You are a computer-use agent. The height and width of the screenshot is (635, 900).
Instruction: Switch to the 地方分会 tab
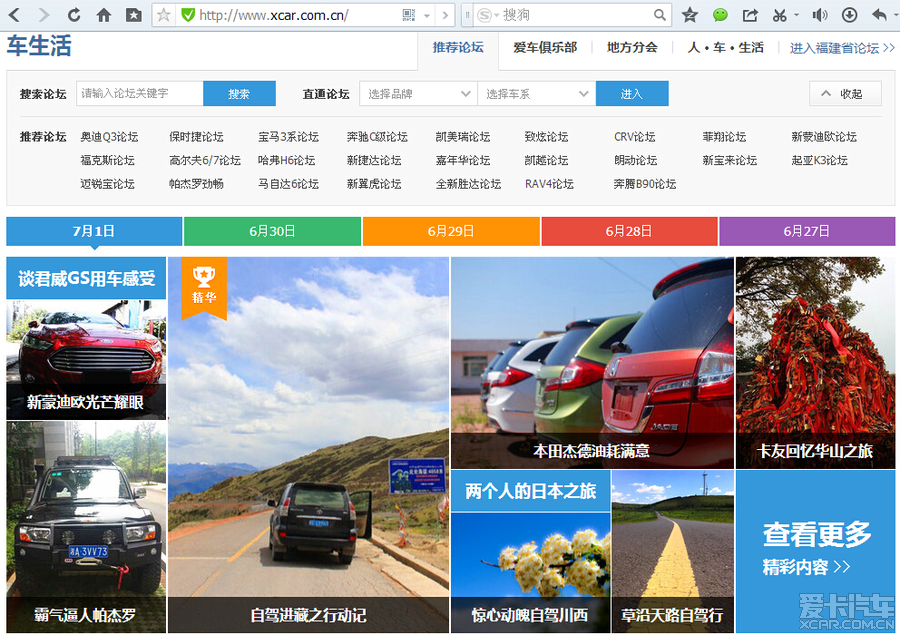[x=632, y=48]
